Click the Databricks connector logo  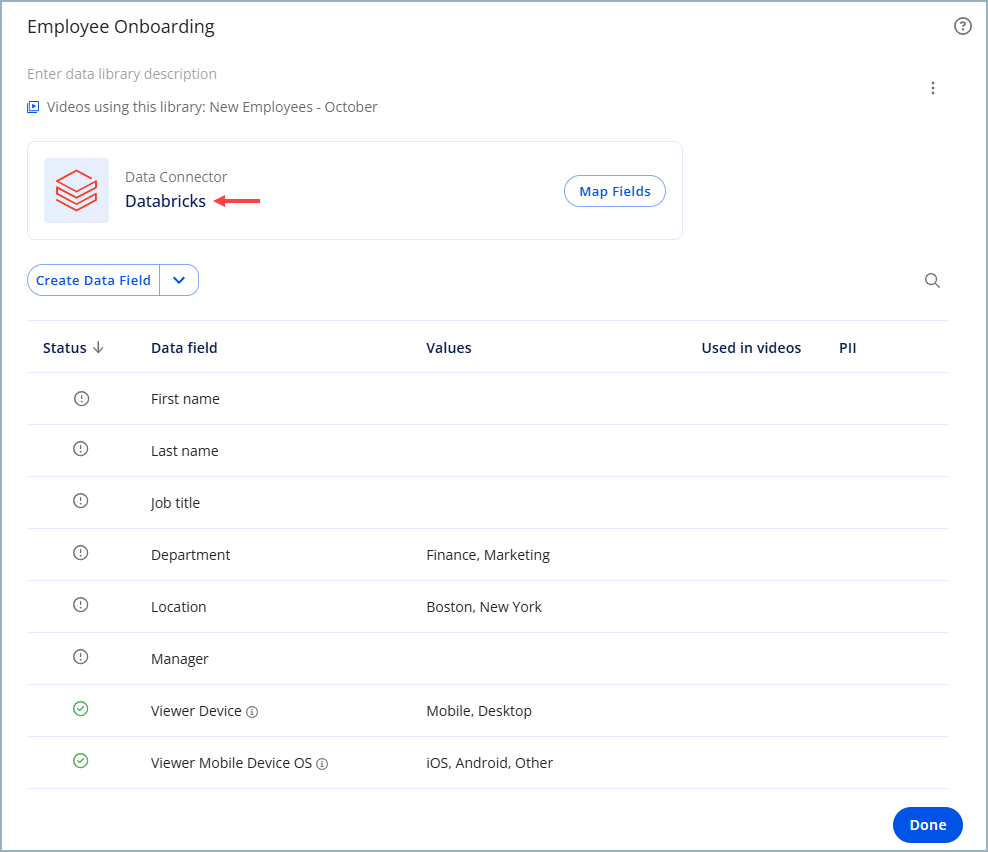77,190
